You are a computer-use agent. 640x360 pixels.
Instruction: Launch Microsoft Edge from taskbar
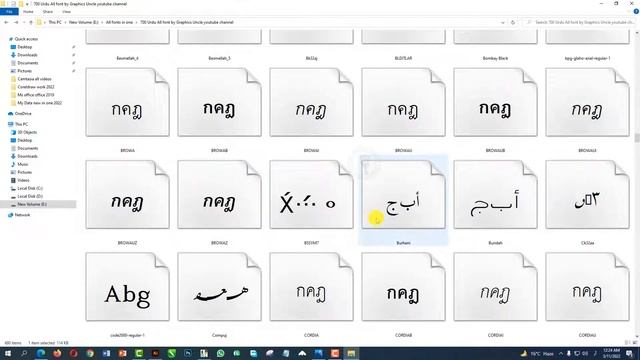(x=41, y=353)
